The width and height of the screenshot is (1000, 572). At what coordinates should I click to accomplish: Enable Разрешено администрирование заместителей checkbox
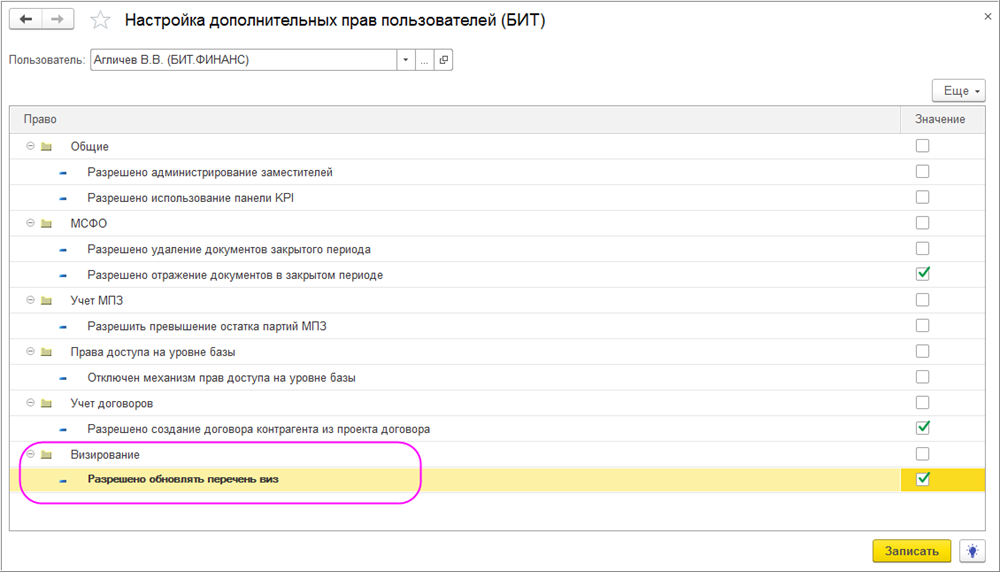pos(923,172)
